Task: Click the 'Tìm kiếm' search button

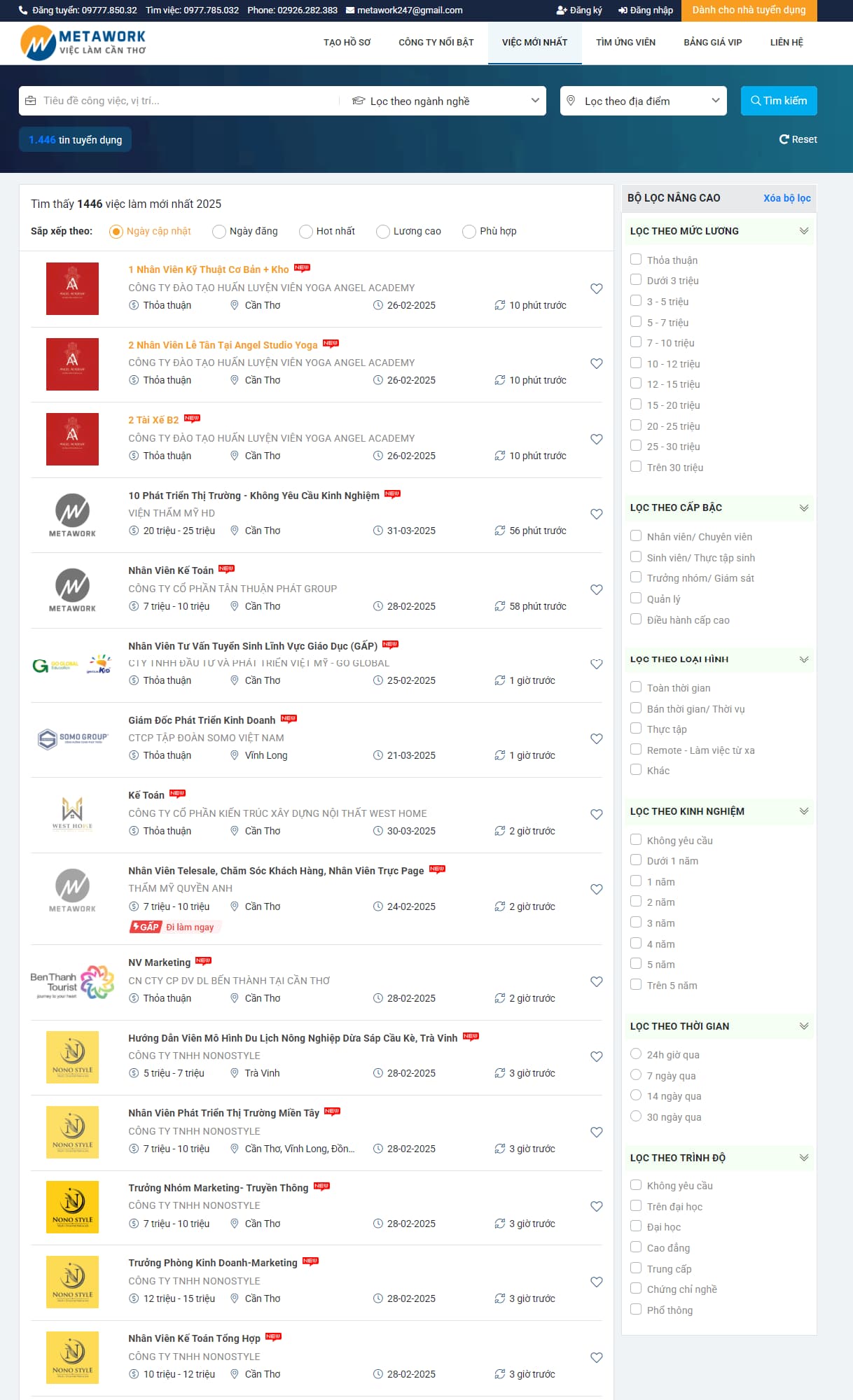Action: 778,101
